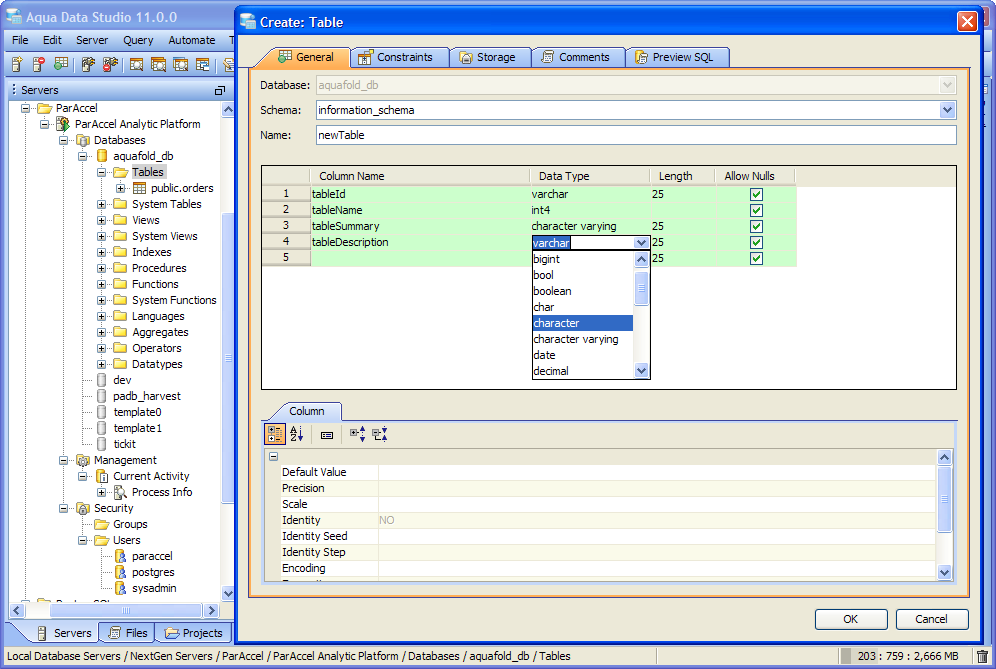Choose 'date' from the data type list

point(582,355)
